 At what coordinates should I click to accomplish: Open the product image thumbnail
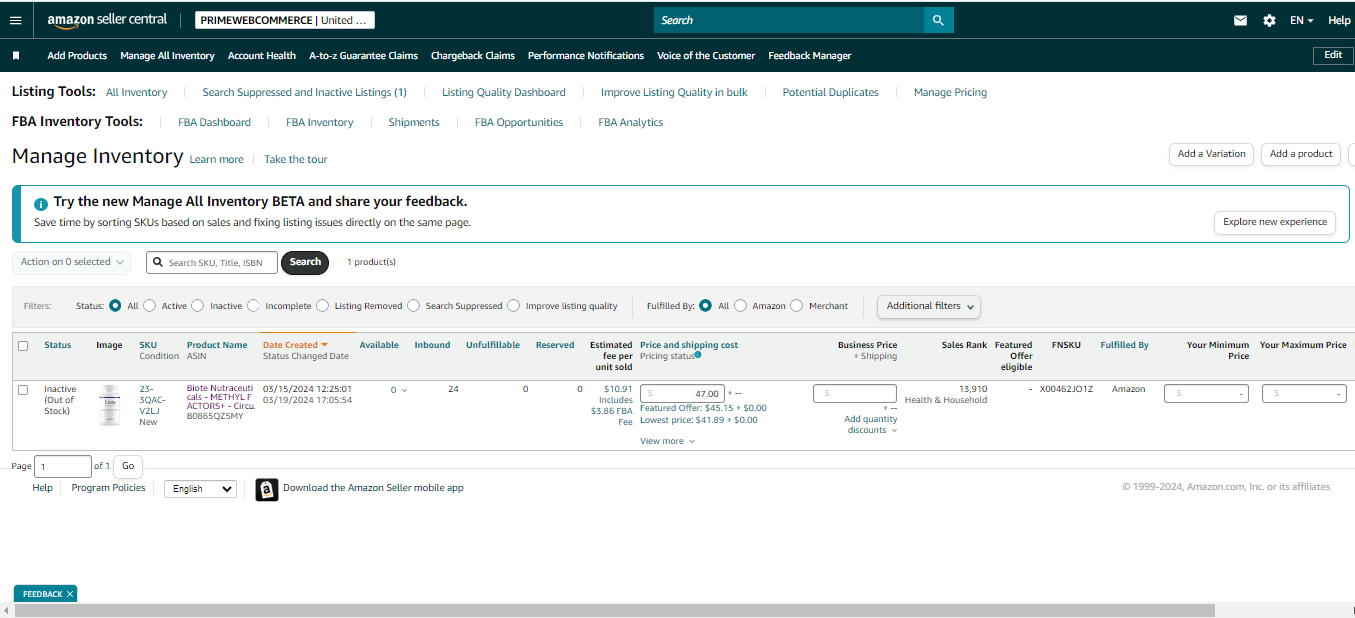[110, 406]
